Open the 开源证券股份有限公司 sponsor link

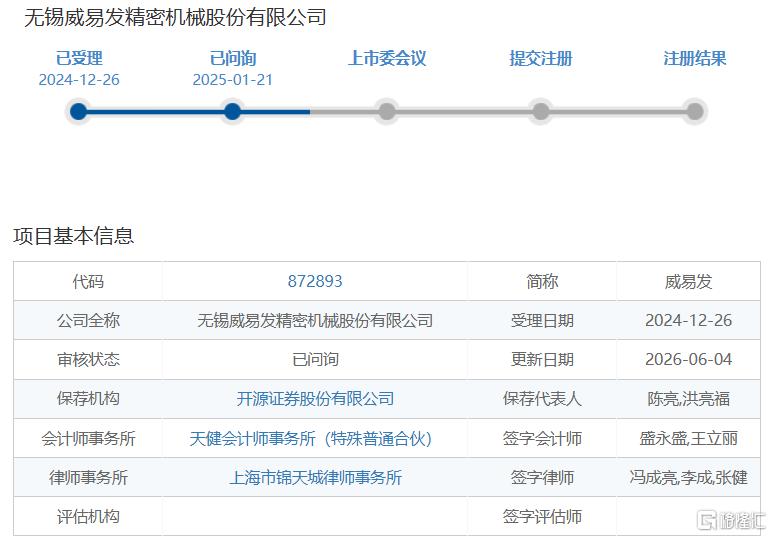(x=315, y=399)
